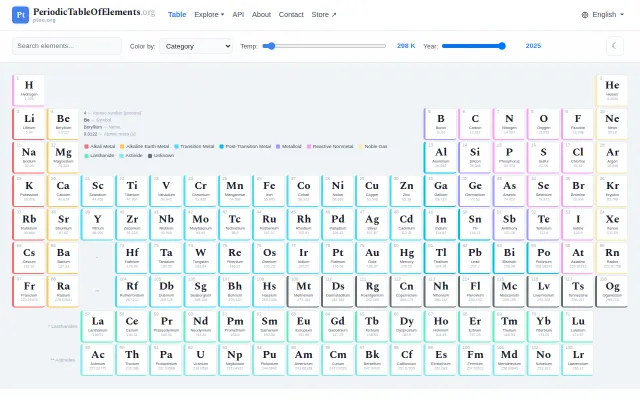Screen dimensions: 640x400
Task: Select the Hydrogen element tile
Action: [29, 91]
